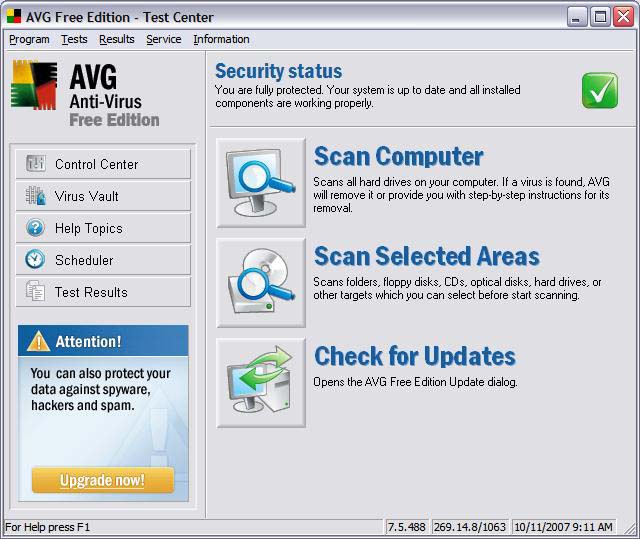Click the Attention warning triangle icon
The height and width of the screenshot is (539, 641).
click(x=38, y=341)
